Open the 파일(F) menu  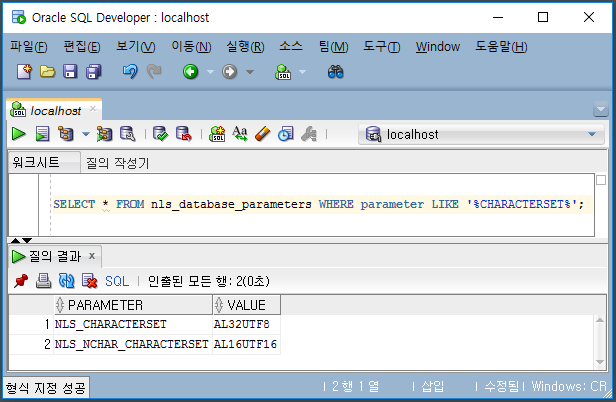pyautogui.click(x=29, y=47)
